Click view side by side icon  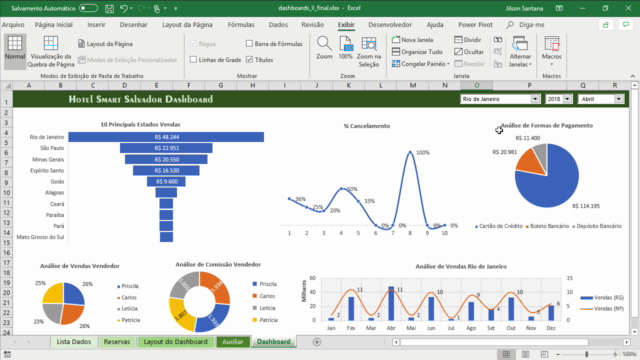[x=498, y=40]
